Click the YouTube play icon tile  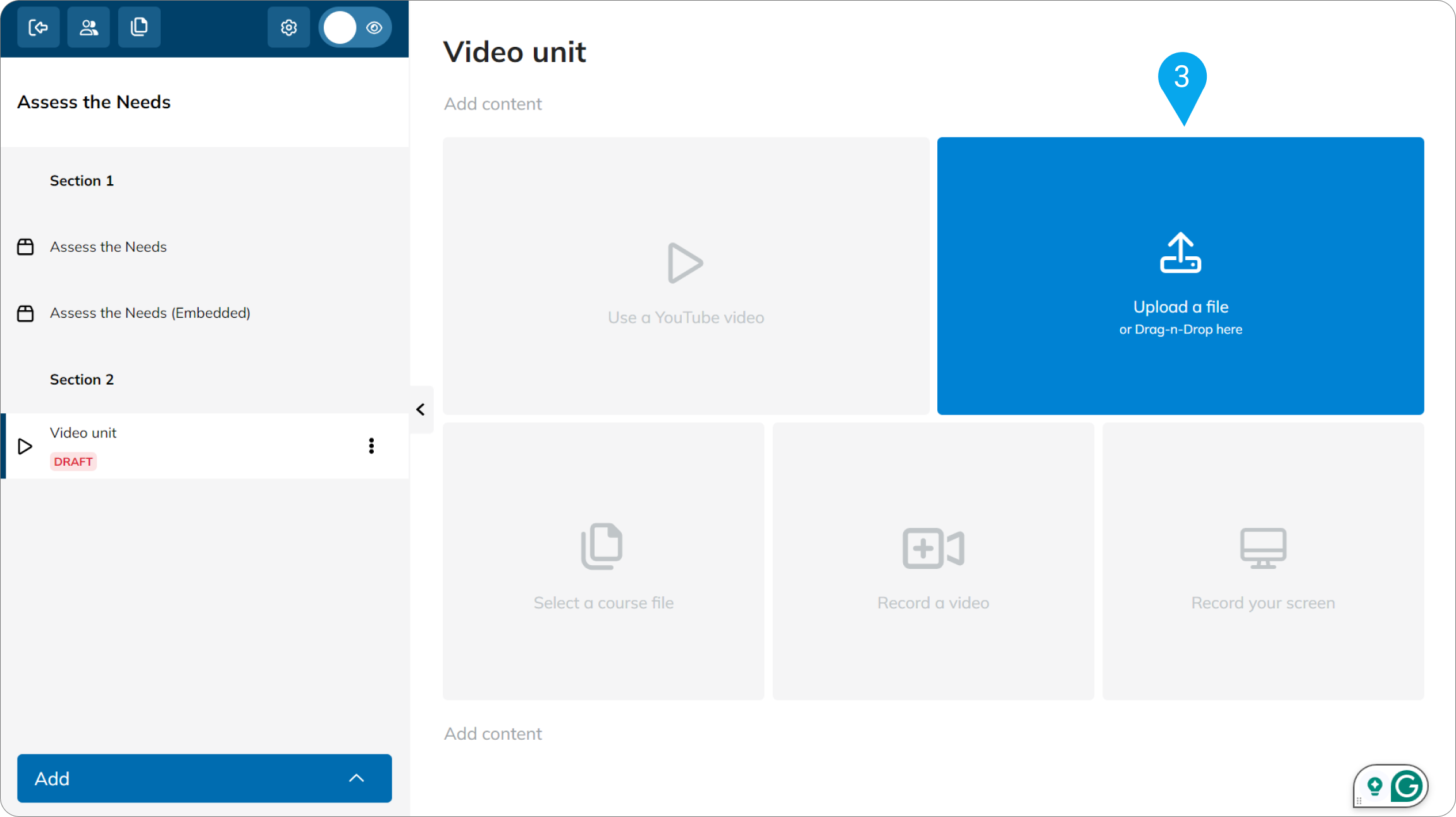pyautogui.click(x=686, y=263)
